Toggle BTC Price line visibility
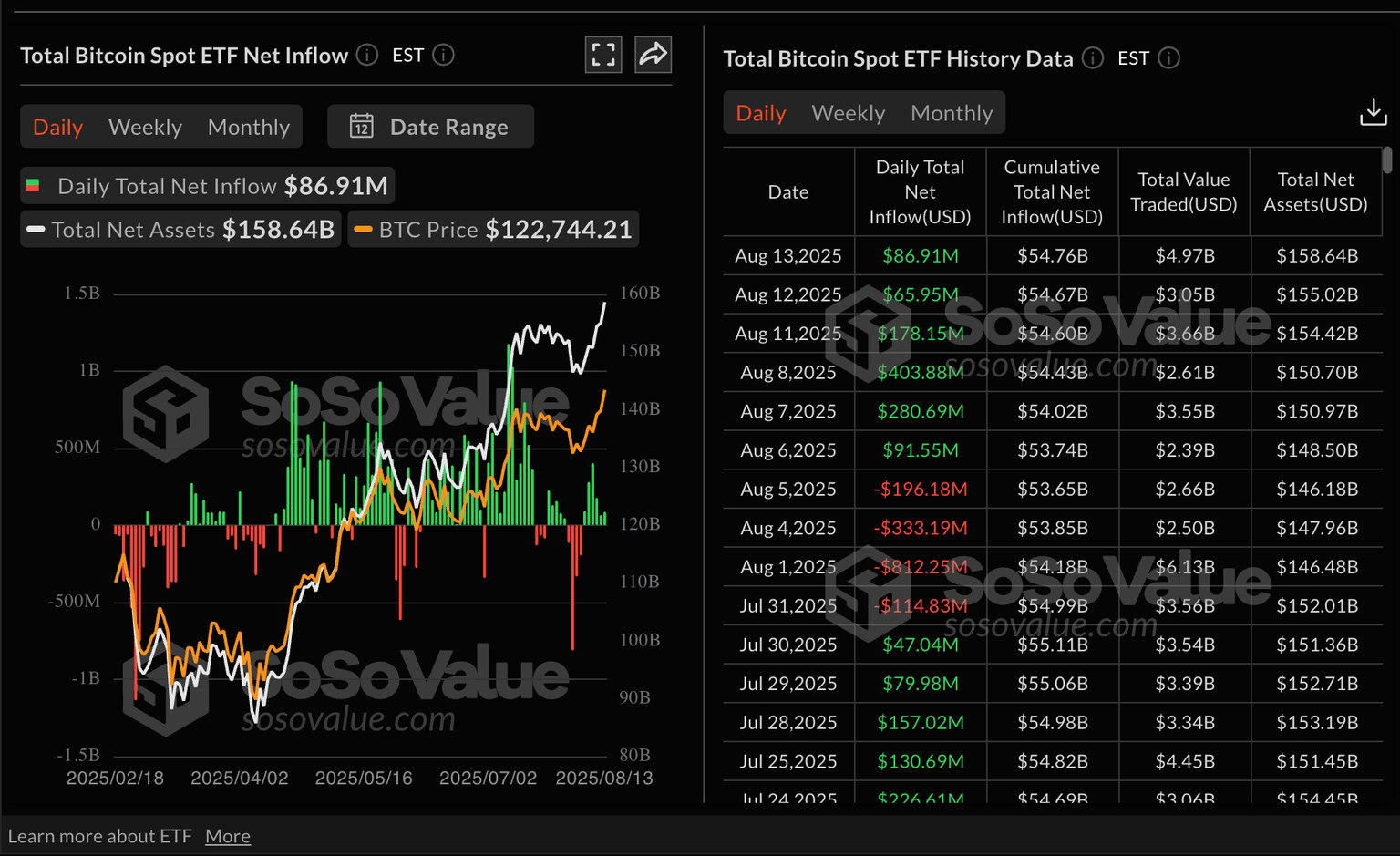 coord(493,230)
